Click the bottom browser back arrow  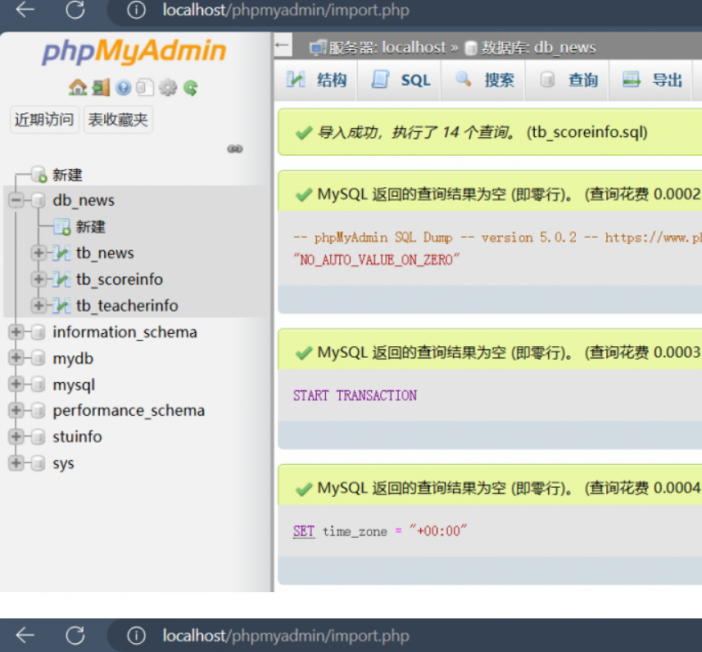click(25, 635)
